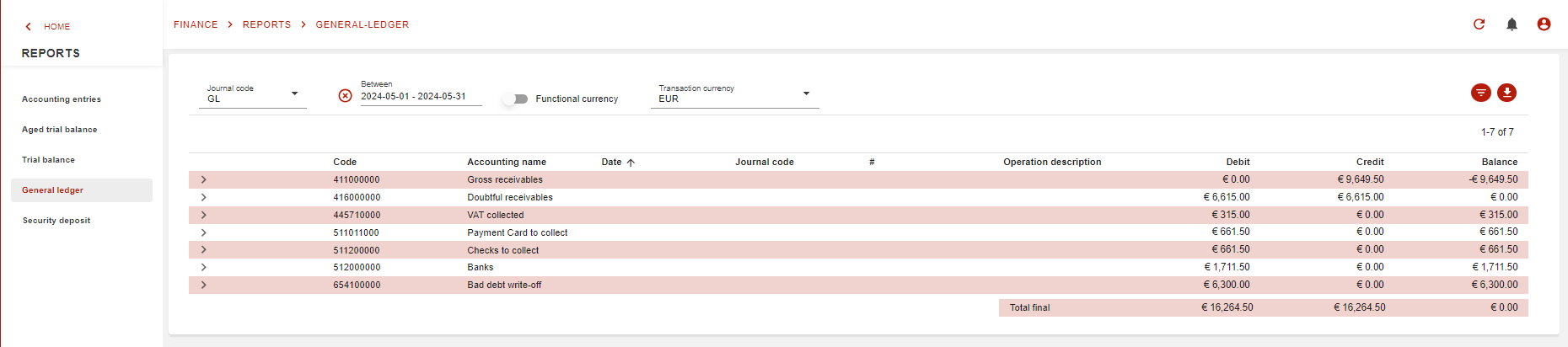Expand the Bad debt write-off row
The width and height of the screenshot is (1568, 347).
click(203, 285)
